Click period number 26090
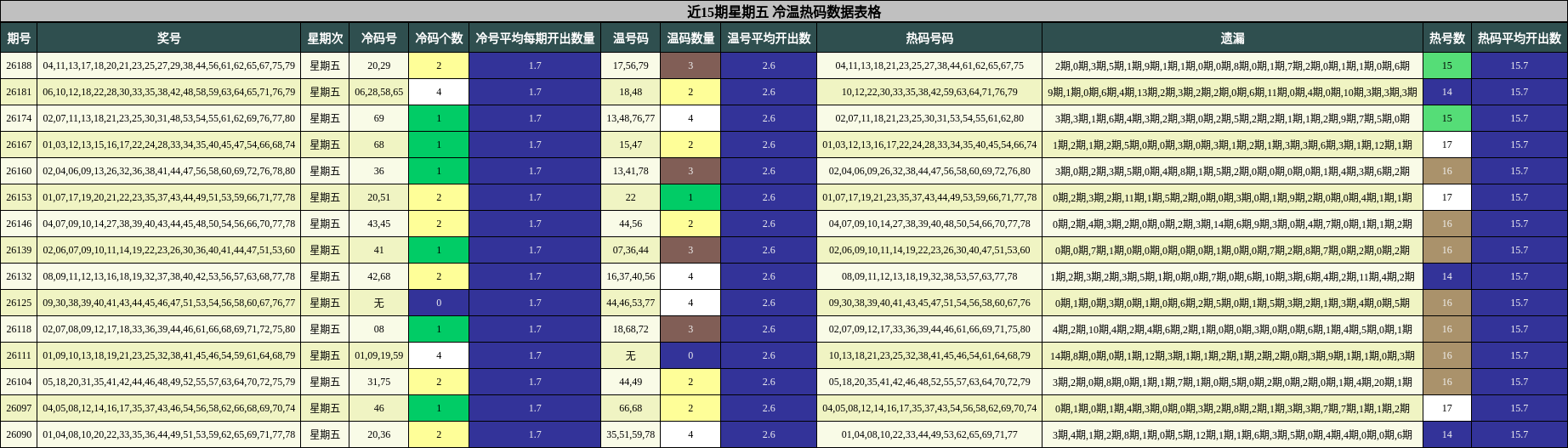The width and height of the screenshot is (1568, 448). (x=19, y=434)
